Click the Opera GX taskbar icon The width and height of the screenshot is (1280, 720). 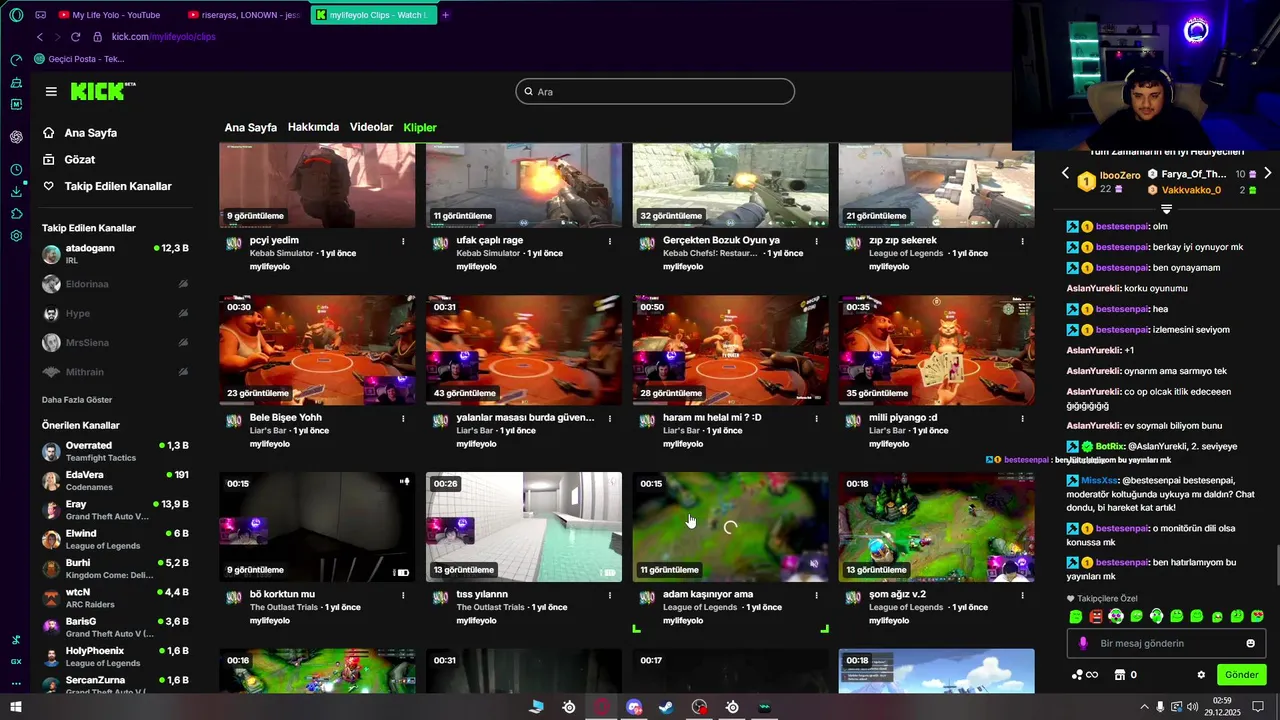pos(601,707)
